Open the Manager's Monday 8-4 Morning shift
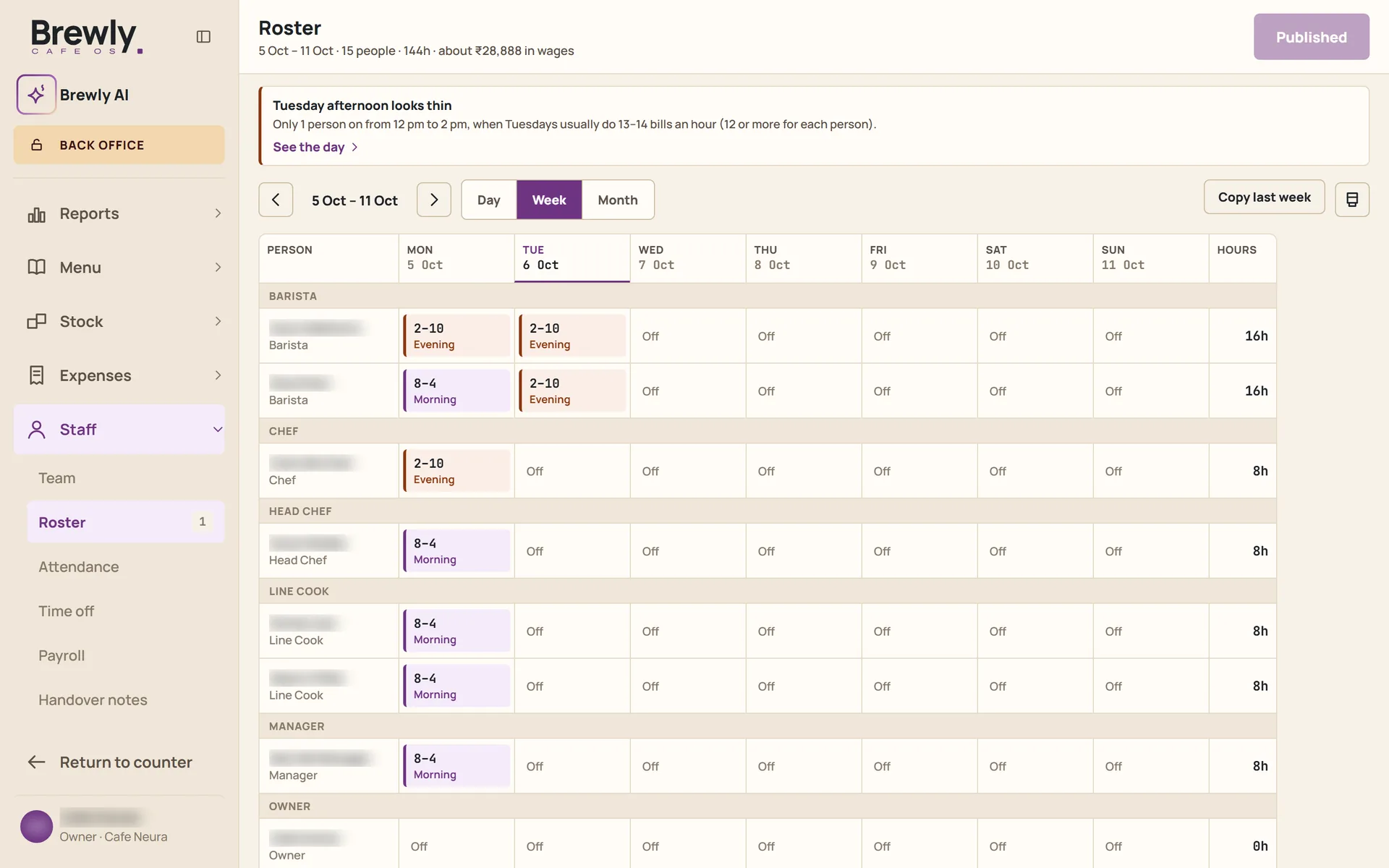The height and width of the screenshot is (868, 1389). (456, 766)
